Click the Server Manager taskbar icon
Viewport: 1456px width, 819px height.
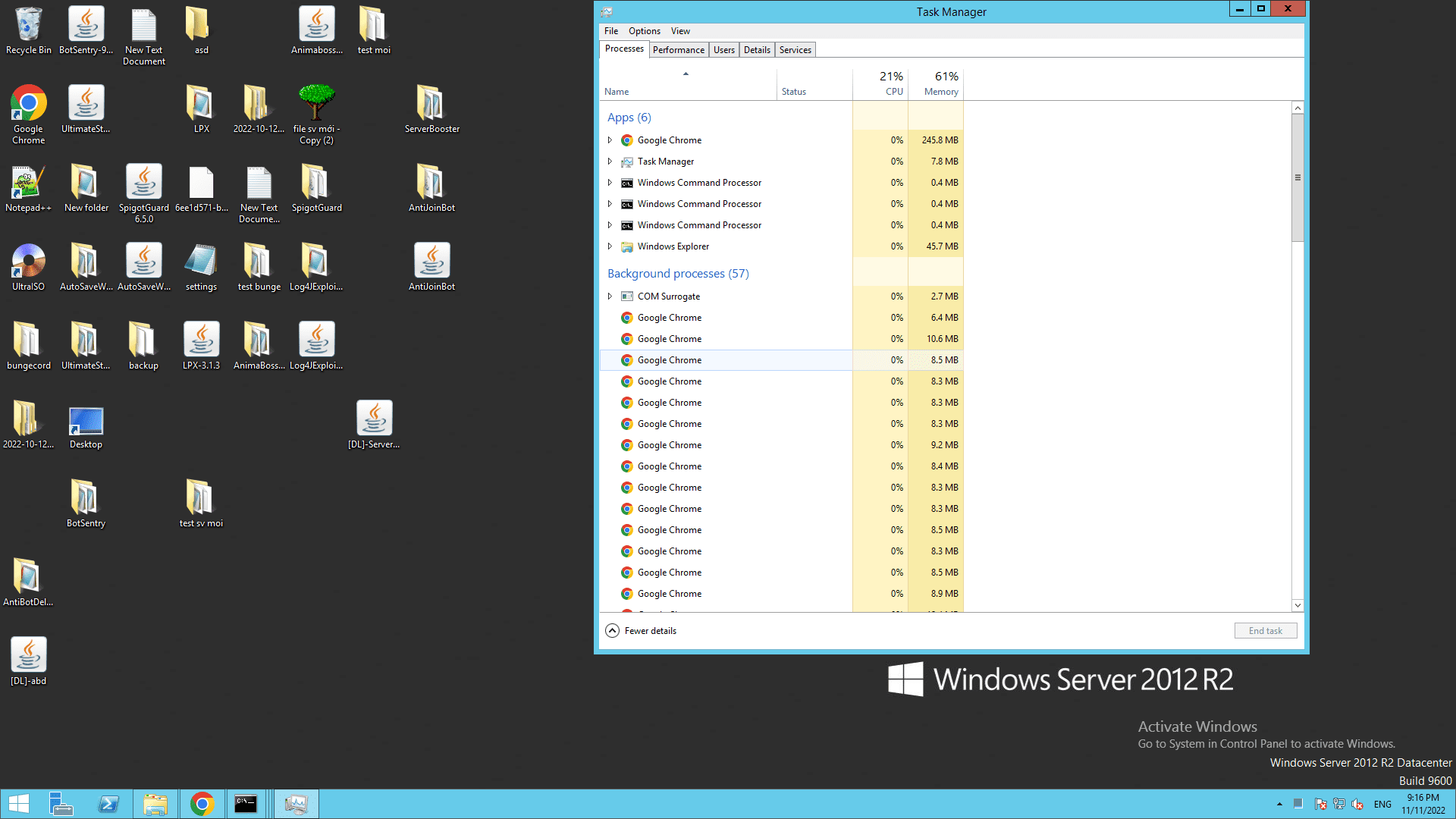click(61, 804)
